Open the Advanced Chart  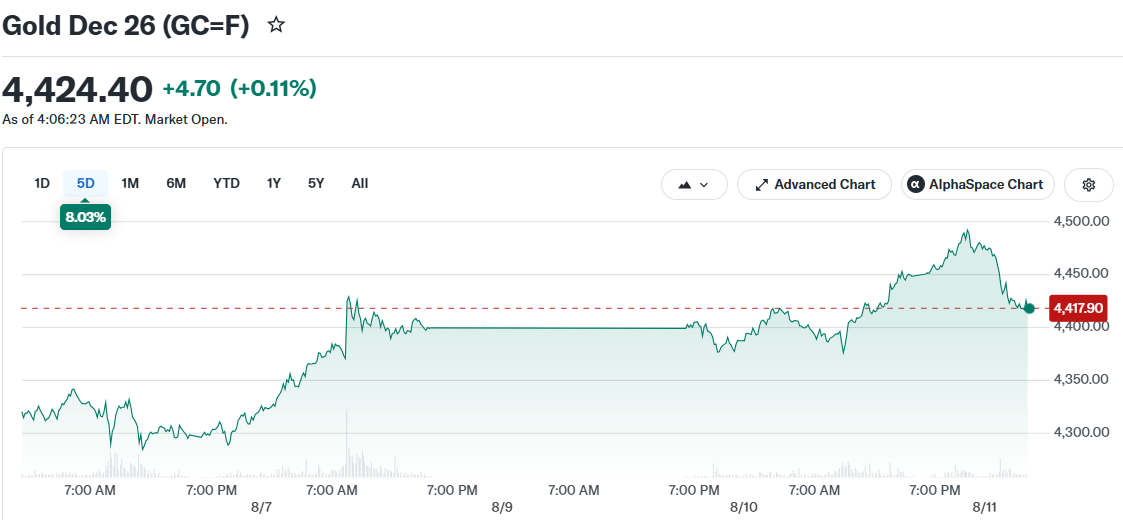(814, 185)
